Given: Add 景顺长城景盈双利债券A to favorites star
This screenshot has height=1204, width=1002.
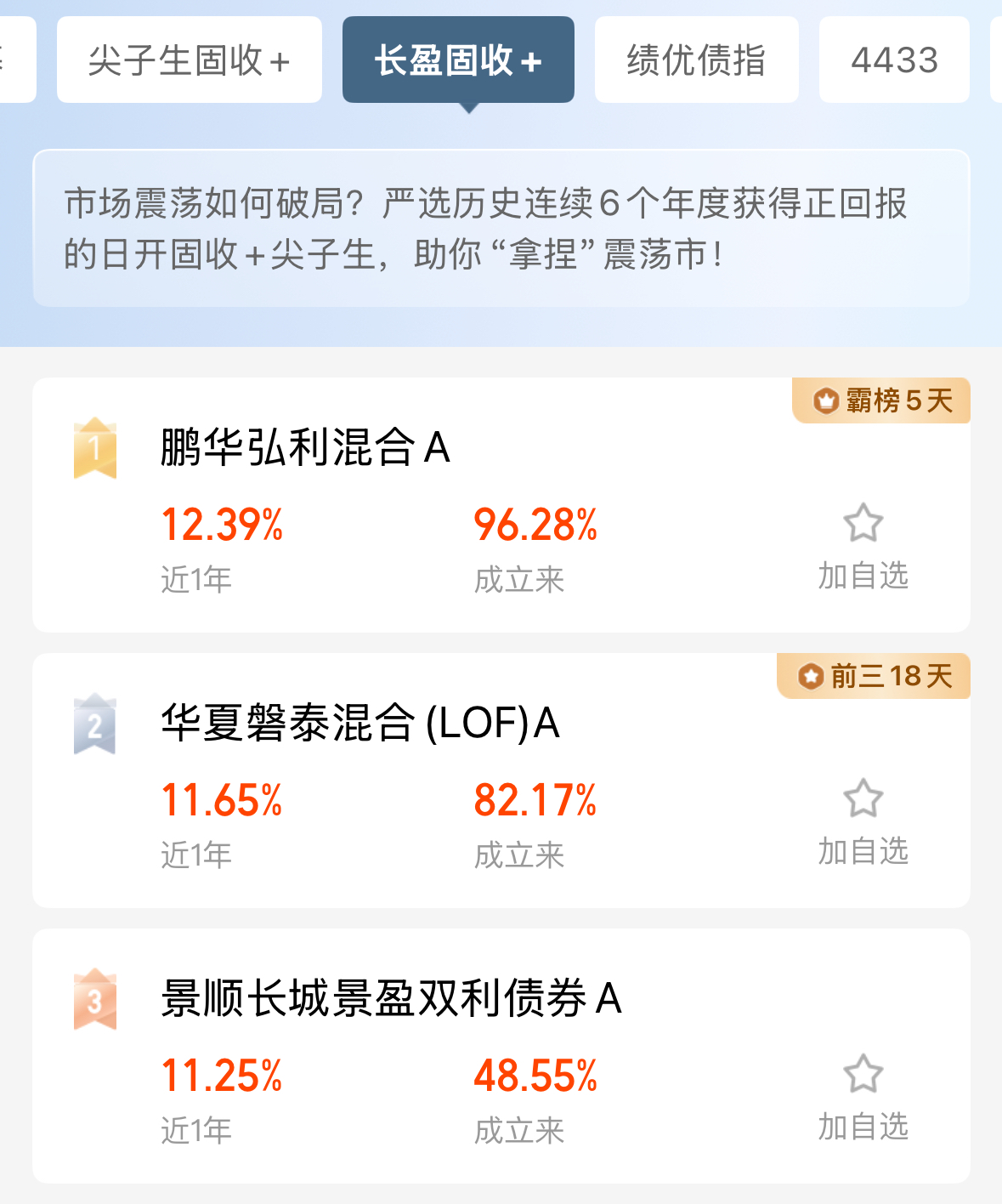Looking at the screenshot, I should pos(863,1075).
